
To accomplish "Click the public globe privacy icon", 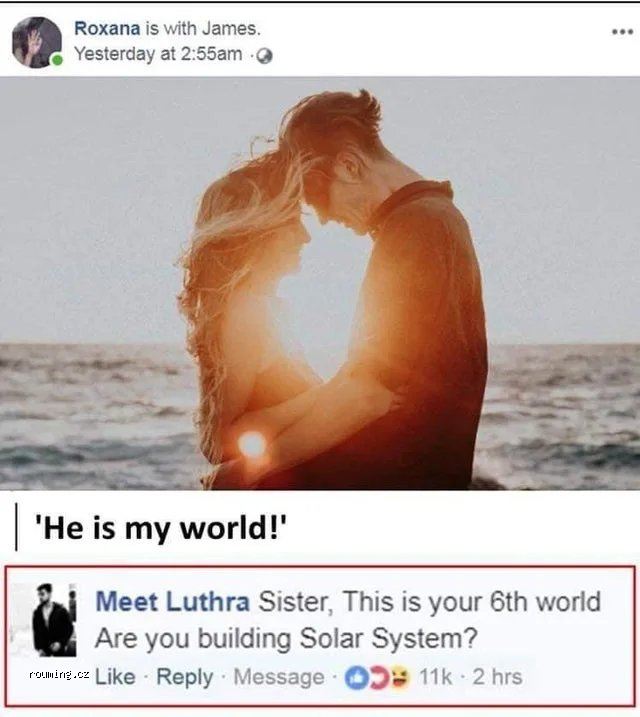I will click(264, 56).
